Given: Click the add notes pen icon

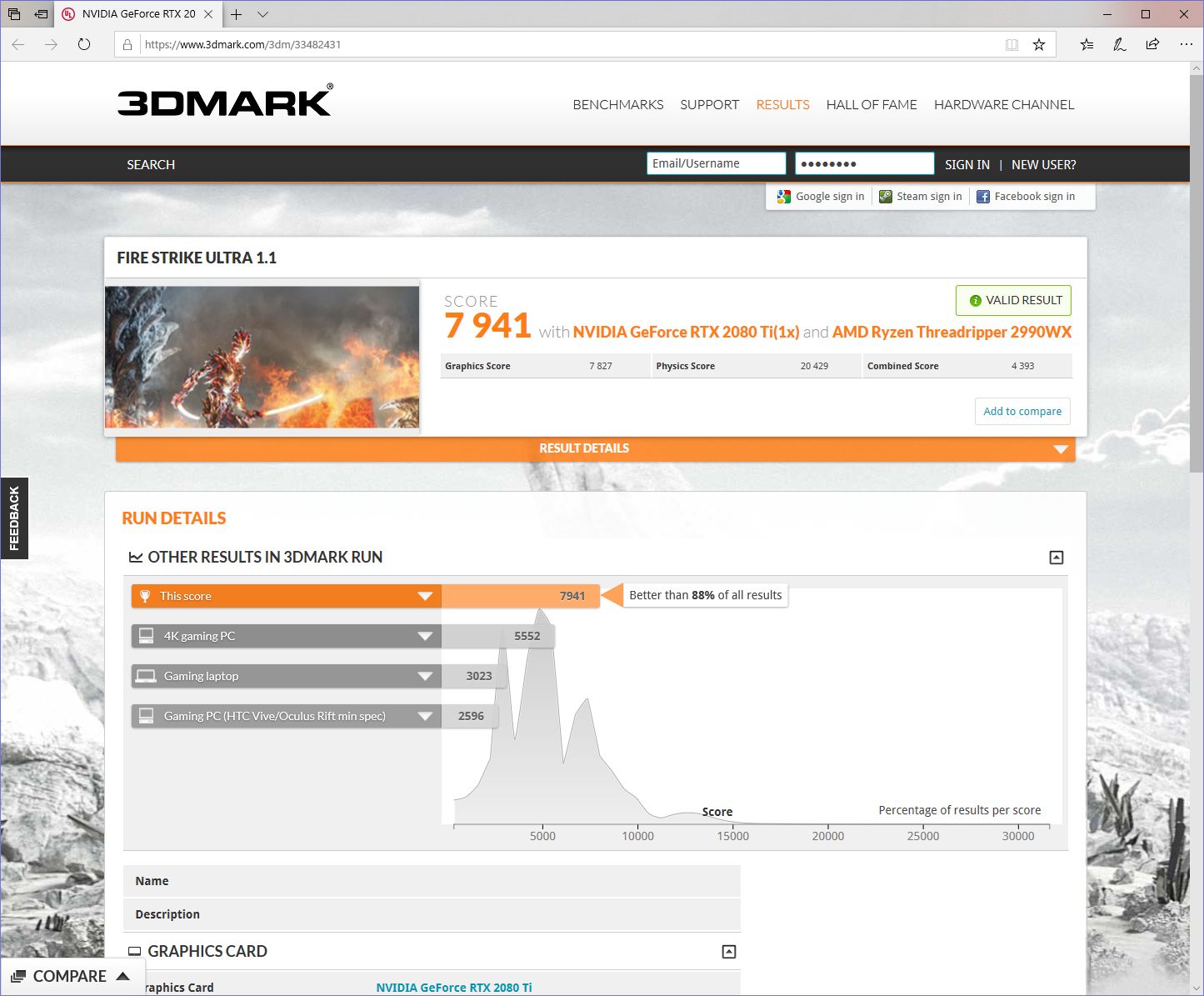Looking at the screenshot, I should point(1119,44).
